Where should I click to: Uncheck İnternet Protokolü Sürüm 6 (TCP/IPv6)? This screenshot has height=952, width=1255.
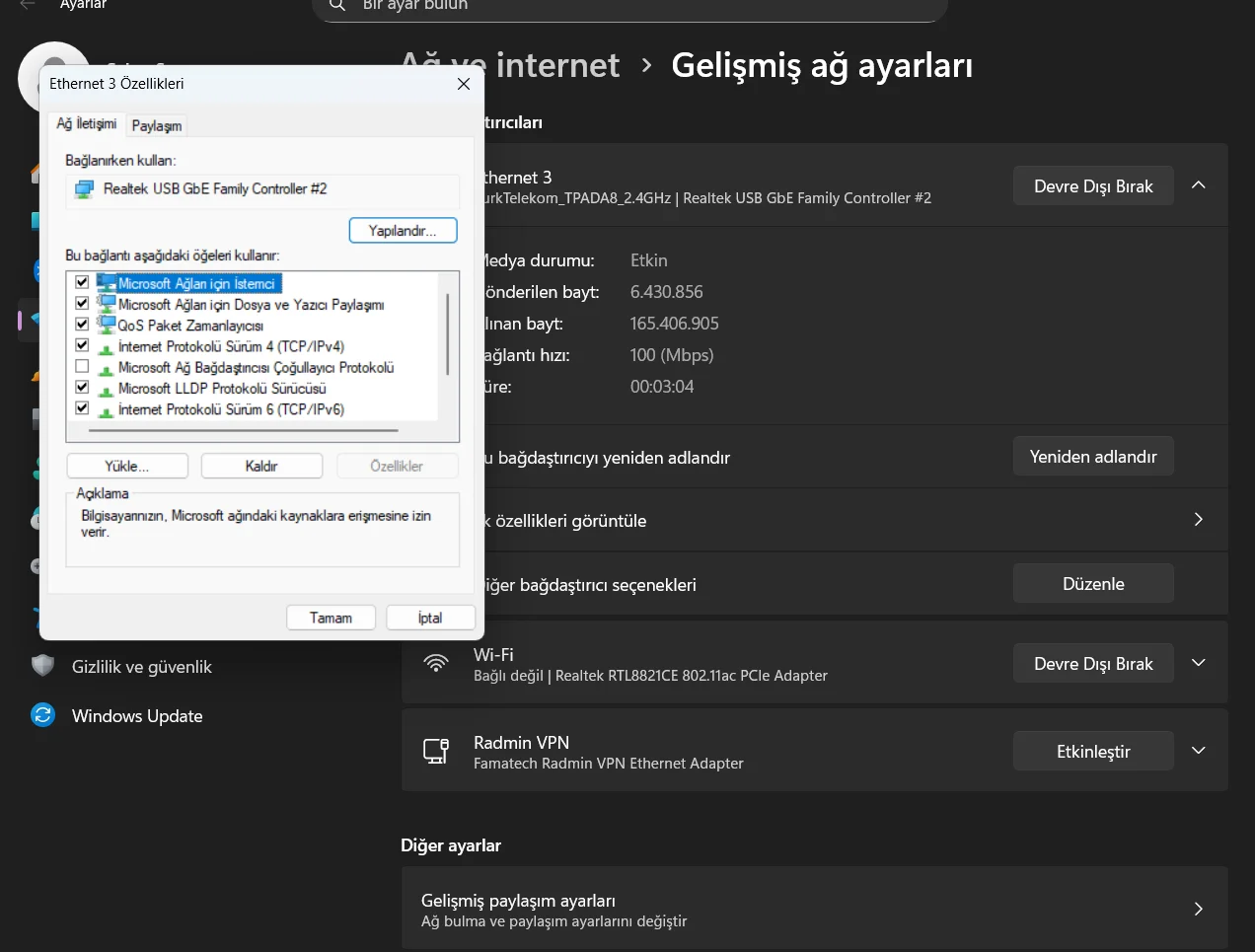point(82,407)
